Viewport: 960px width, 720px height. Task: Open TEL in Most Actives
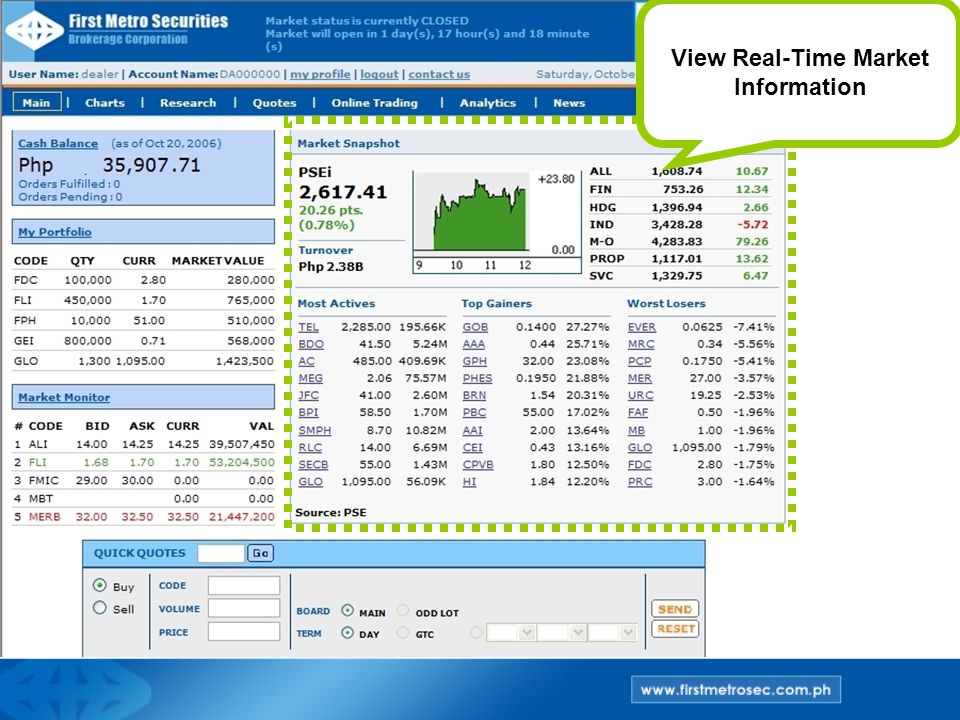309,328
